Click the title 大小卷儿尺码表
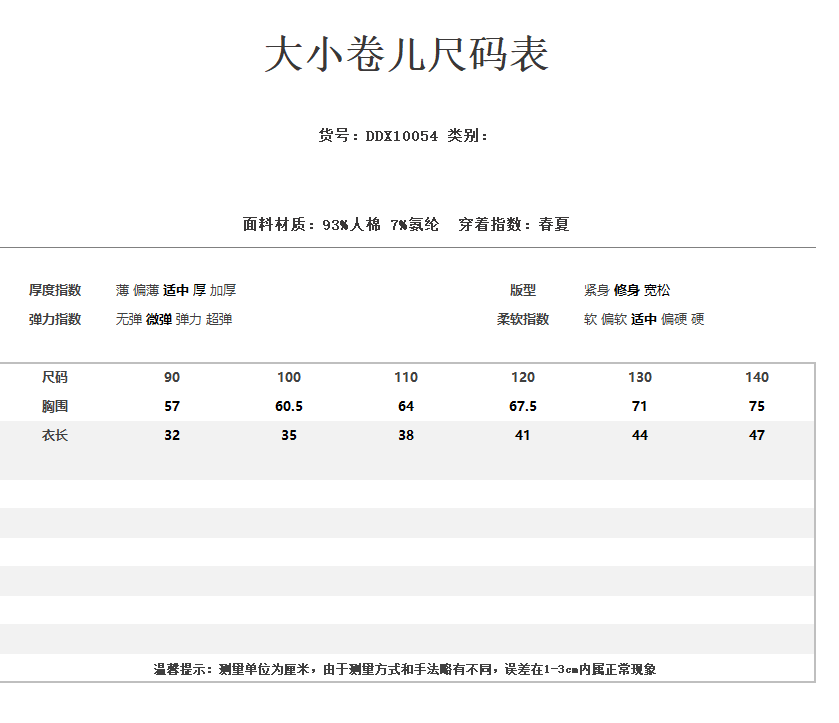Image resolution: width=839 pixels, height=723 pixels. tap(407, 54)
